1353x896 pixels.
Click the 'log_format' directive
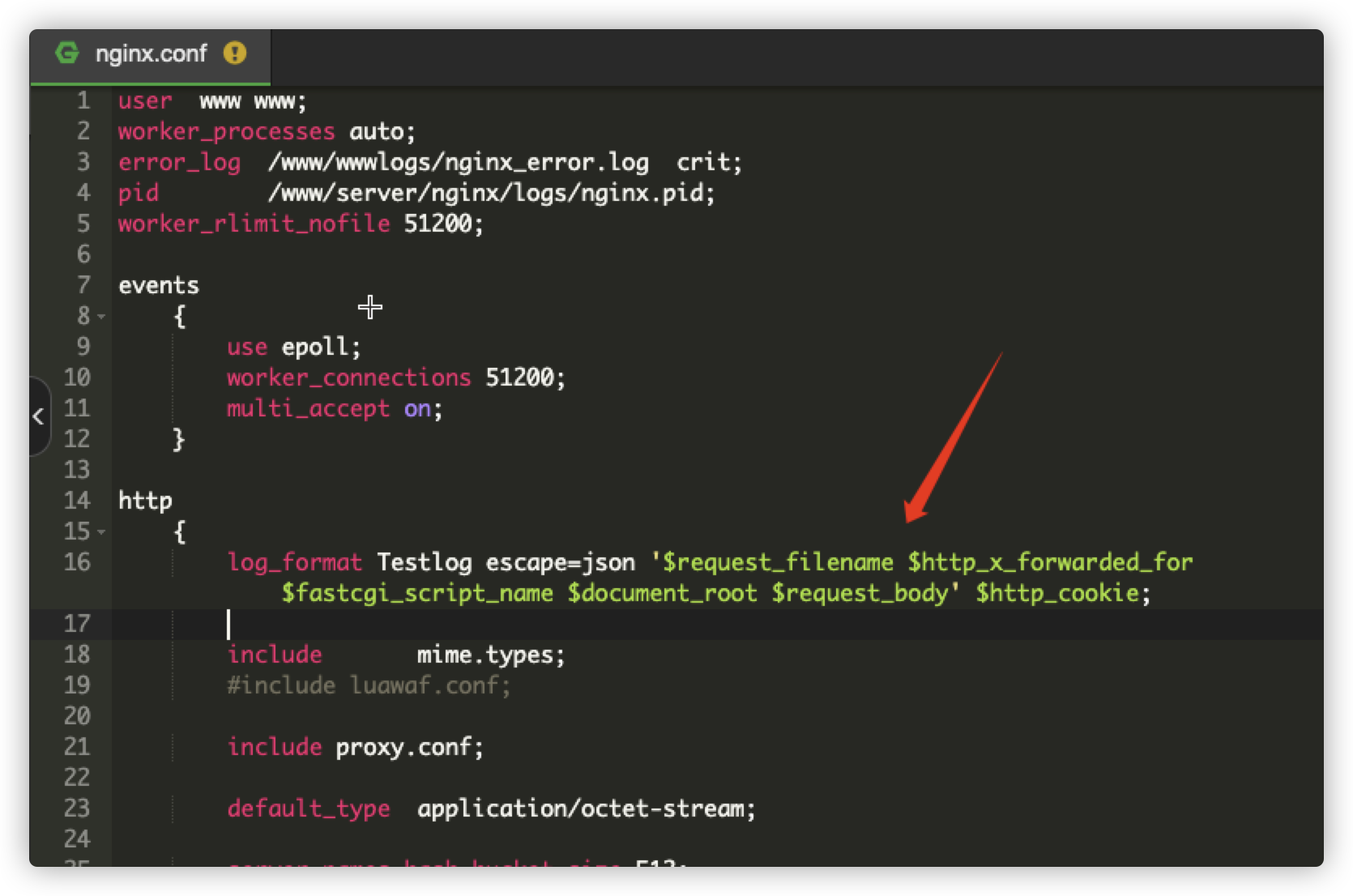point(294,562)
